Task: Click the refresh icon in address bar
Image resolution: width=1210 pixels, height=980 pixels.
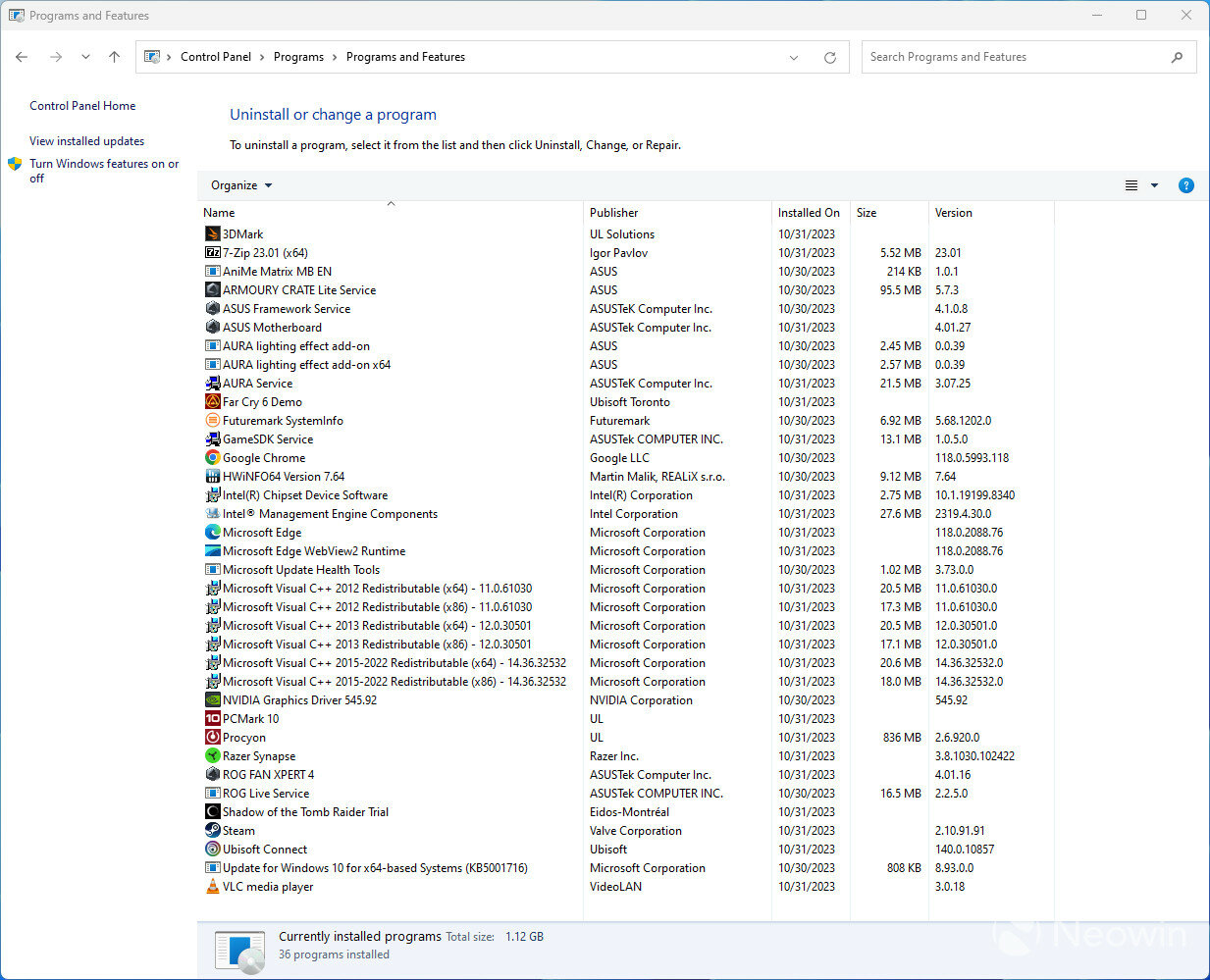Action: (829, 57)
